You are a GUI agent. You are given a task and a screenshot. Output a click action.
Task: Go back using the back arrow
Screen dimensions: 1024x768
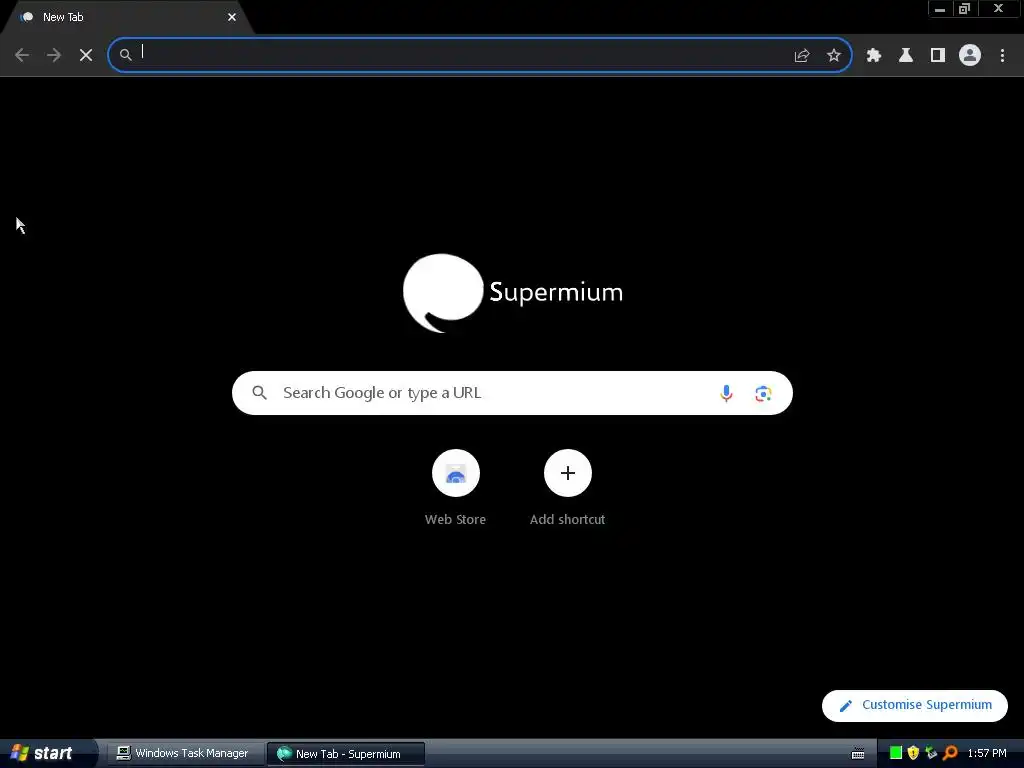(22, 55)
